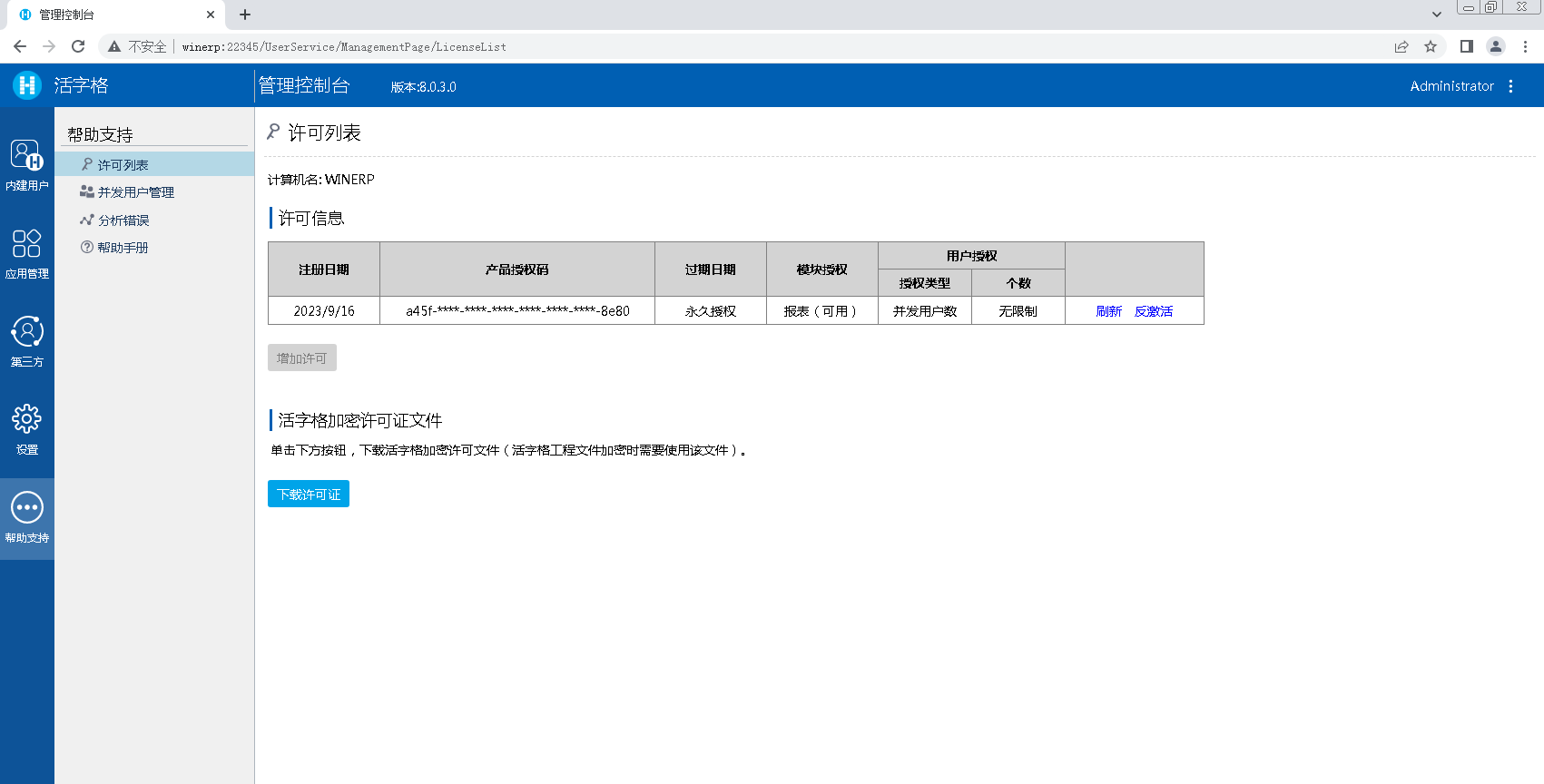
Task: Click the 增加许可 button
Action: tap(302, 358)
